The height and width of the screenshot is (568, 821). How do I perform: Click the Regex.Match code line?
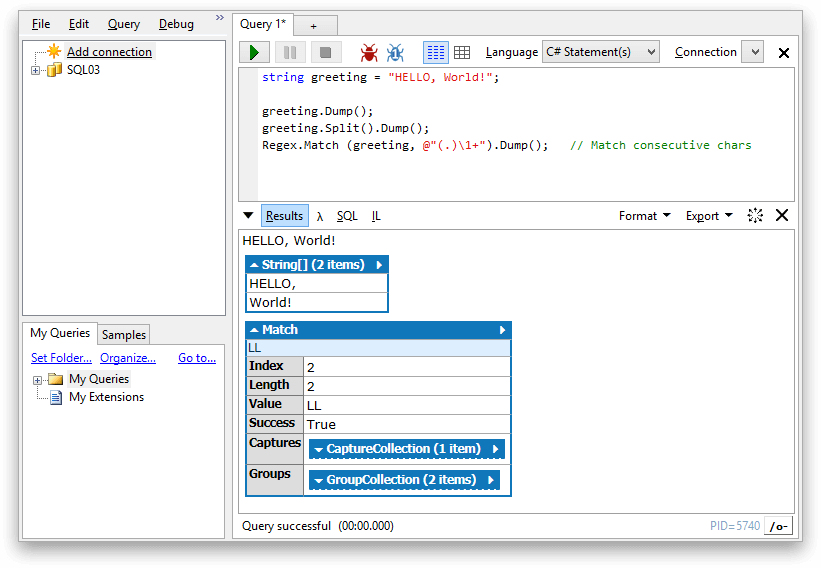506,146
